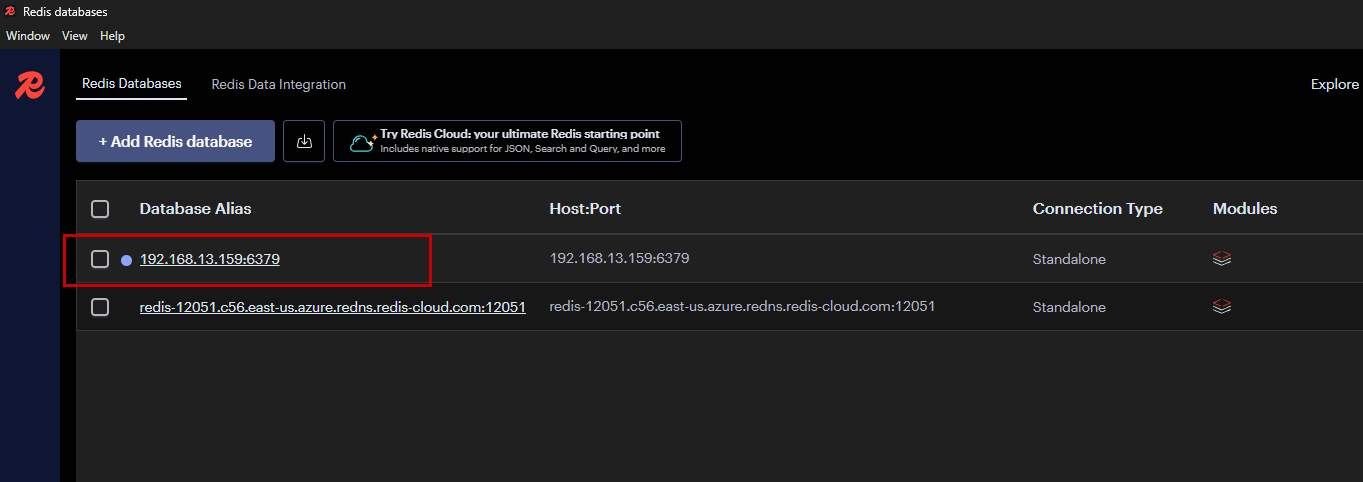Check the box for redis-12051 cloud database
This screenshot has width=1363, height=482.
tap(100, 307)
